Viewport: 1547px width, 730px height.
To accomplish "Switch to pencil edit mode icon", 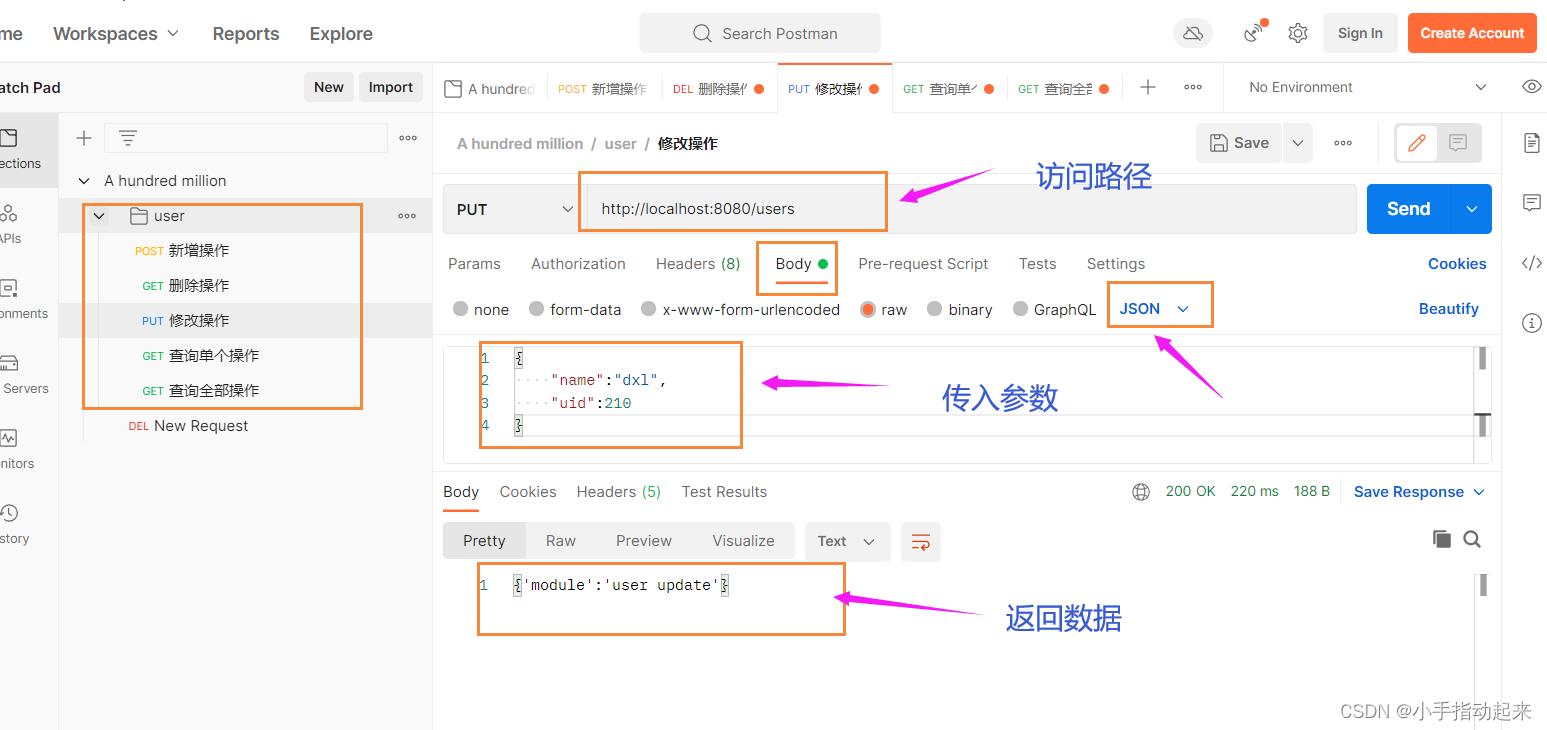I will point(1416,143).
